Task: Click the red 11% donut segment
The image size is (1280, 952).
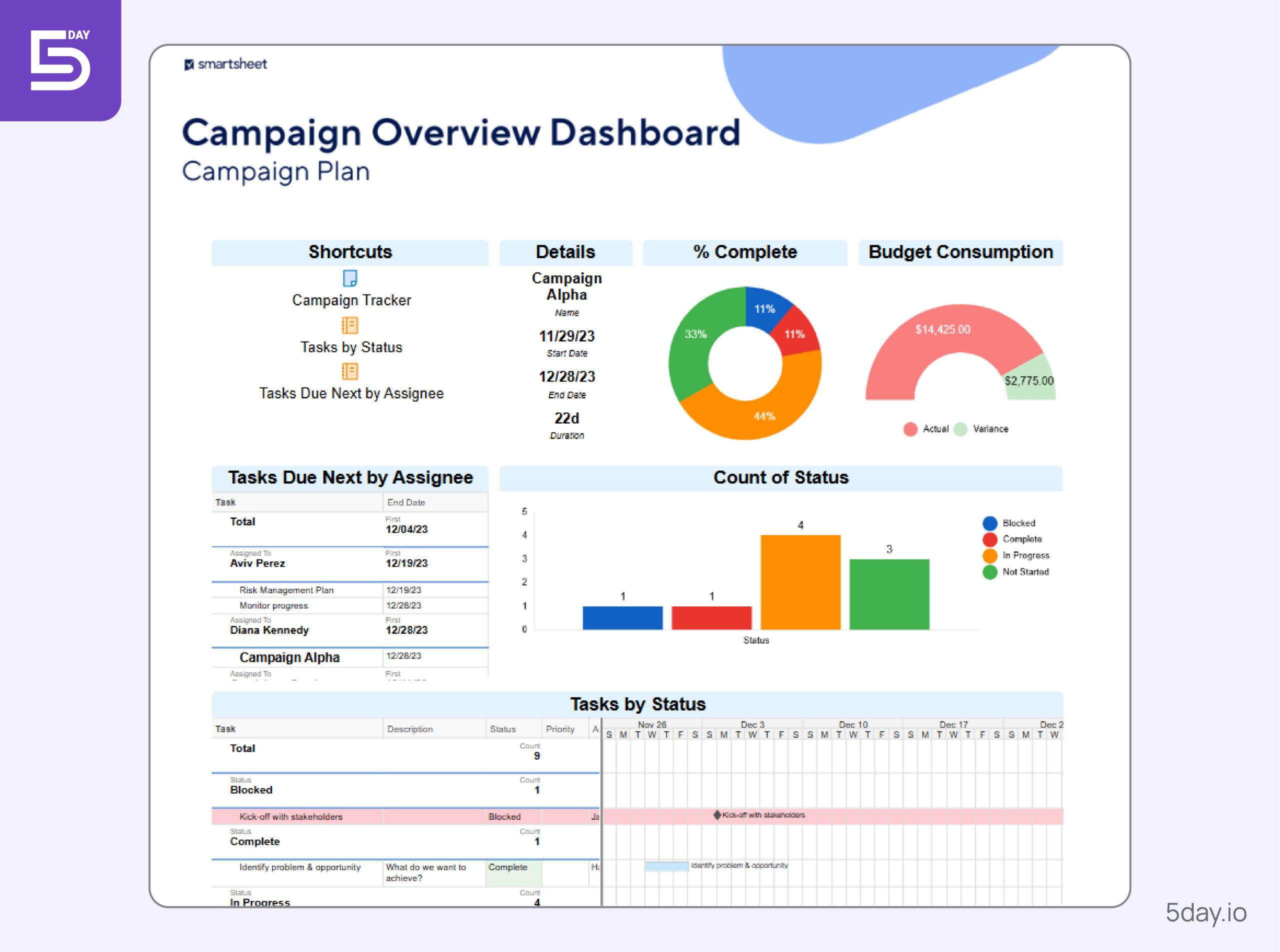Action: (794, 334)
